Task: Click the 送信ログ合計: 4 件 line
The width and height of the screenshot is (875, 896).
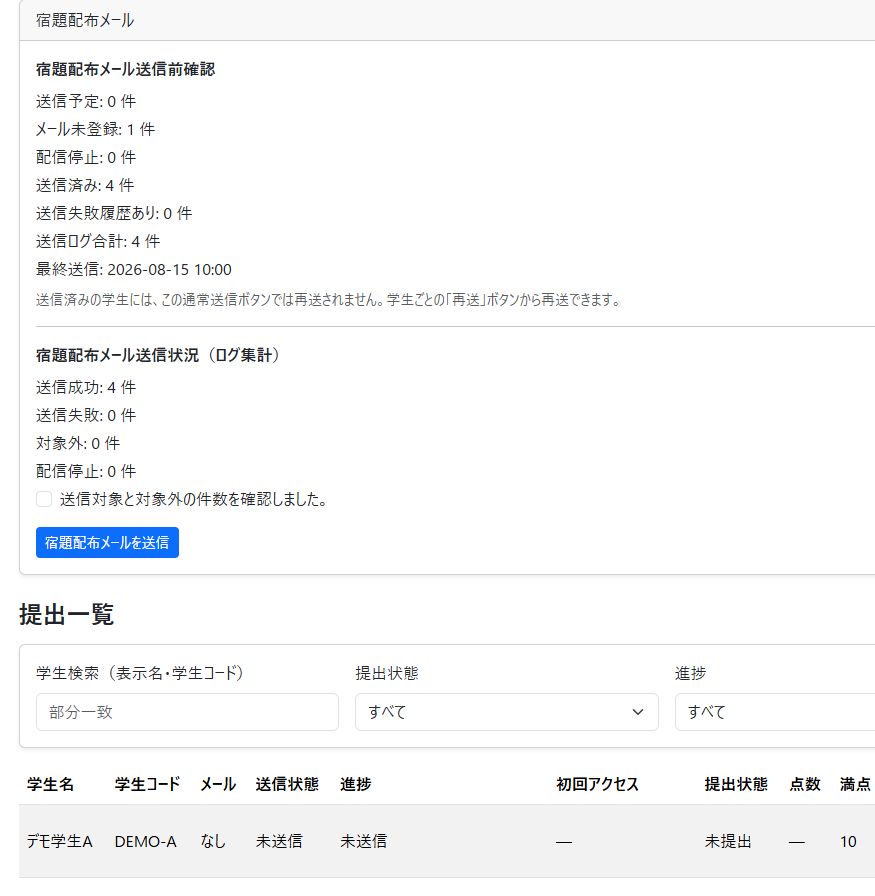Action: point(98,241)
